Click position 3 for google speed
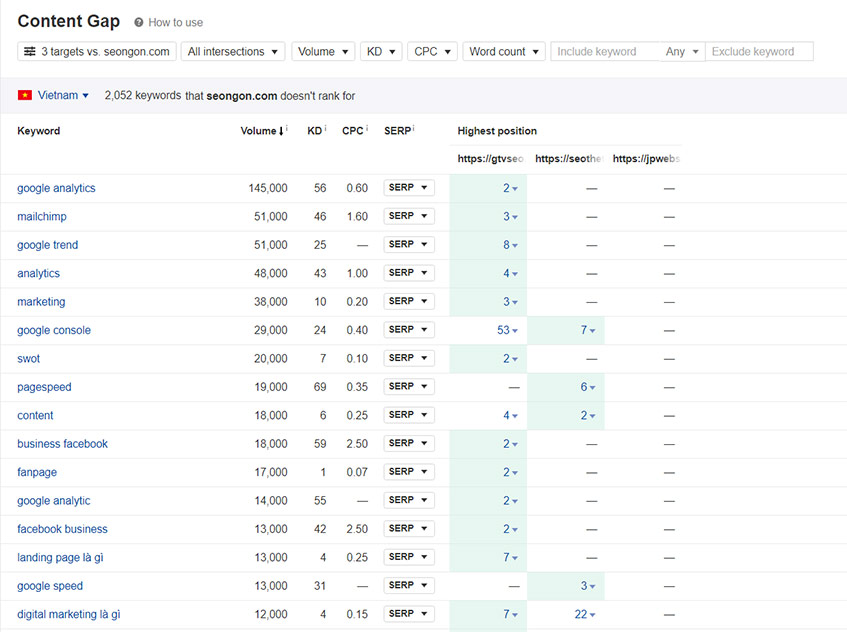This screenshot has height=632, width=847. tap(588, 586)
